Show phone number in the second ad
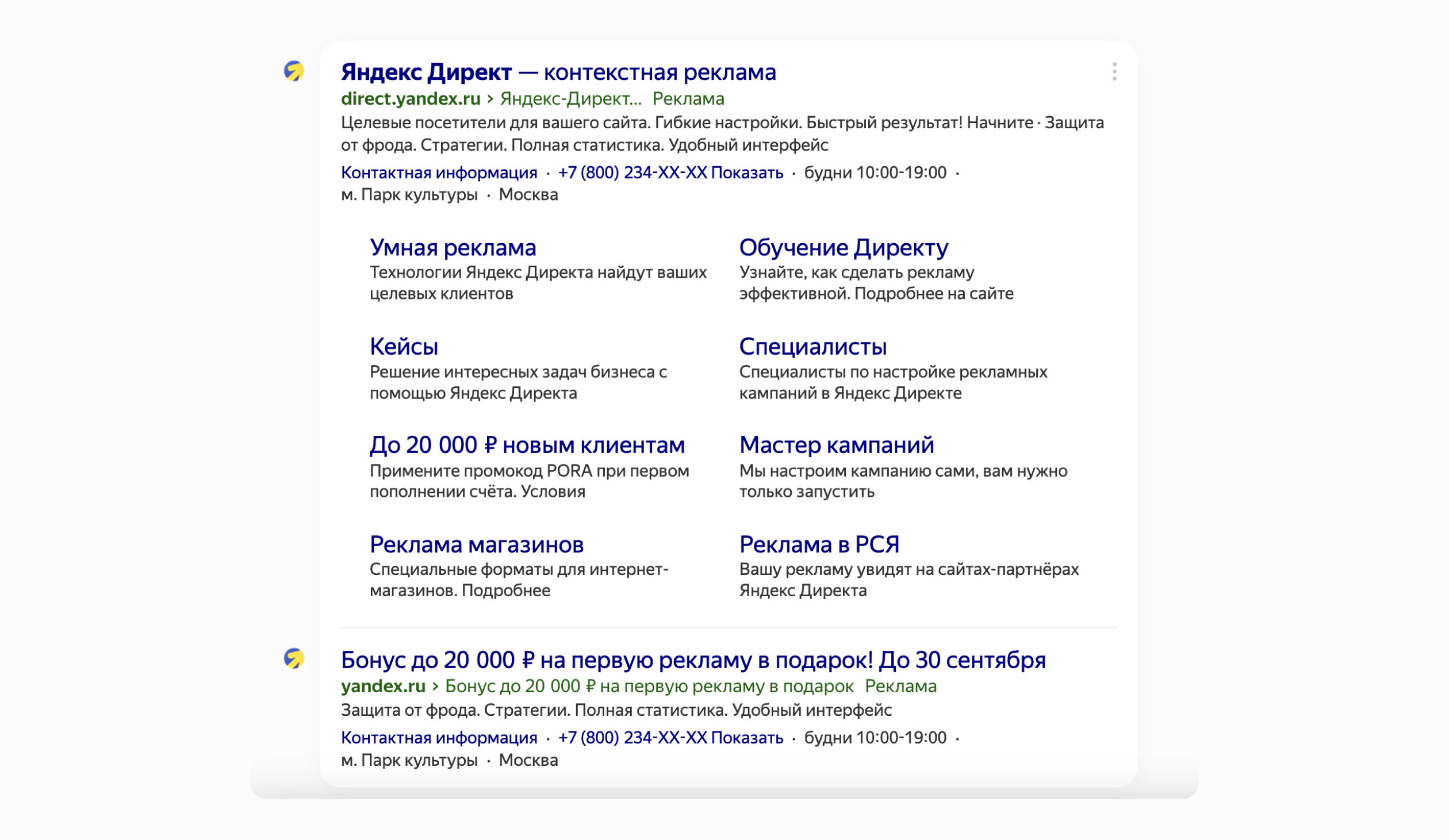 [x=670, y=738]
